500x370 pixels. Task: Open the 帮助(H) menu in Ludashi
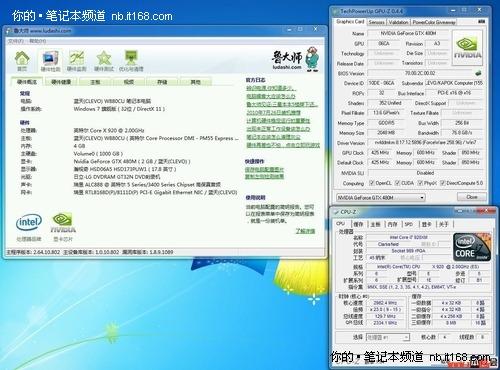pos(38,41)
